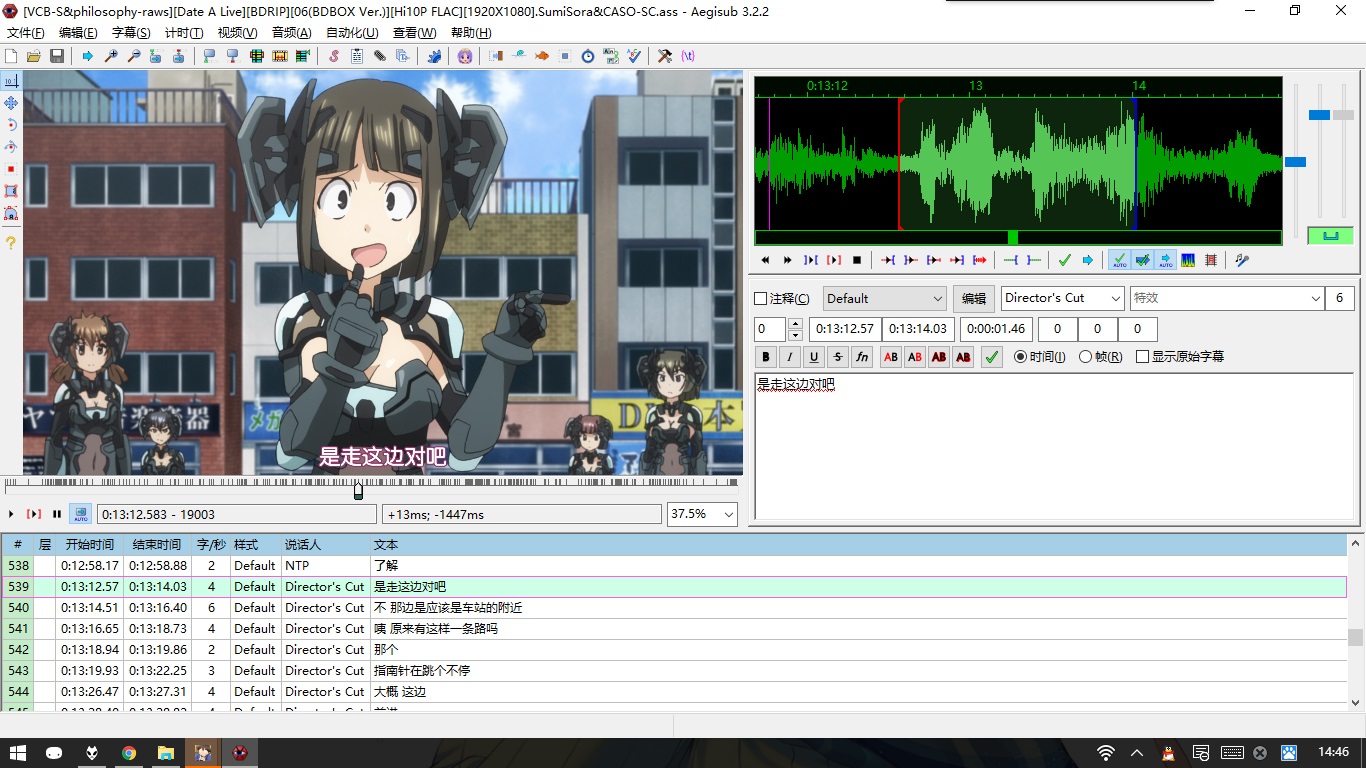The image size is (1366, 768).
Task: Open the Shift Times toolbar icon
Action: 496,56
